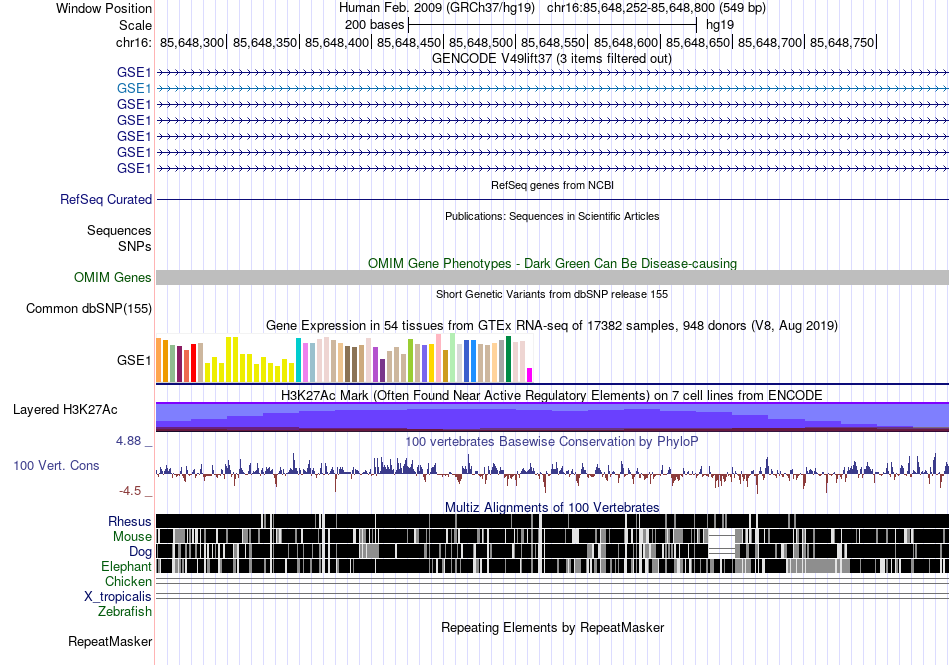
Task: Click the GTEx Gene Expression track title
Action: (552, 326)
